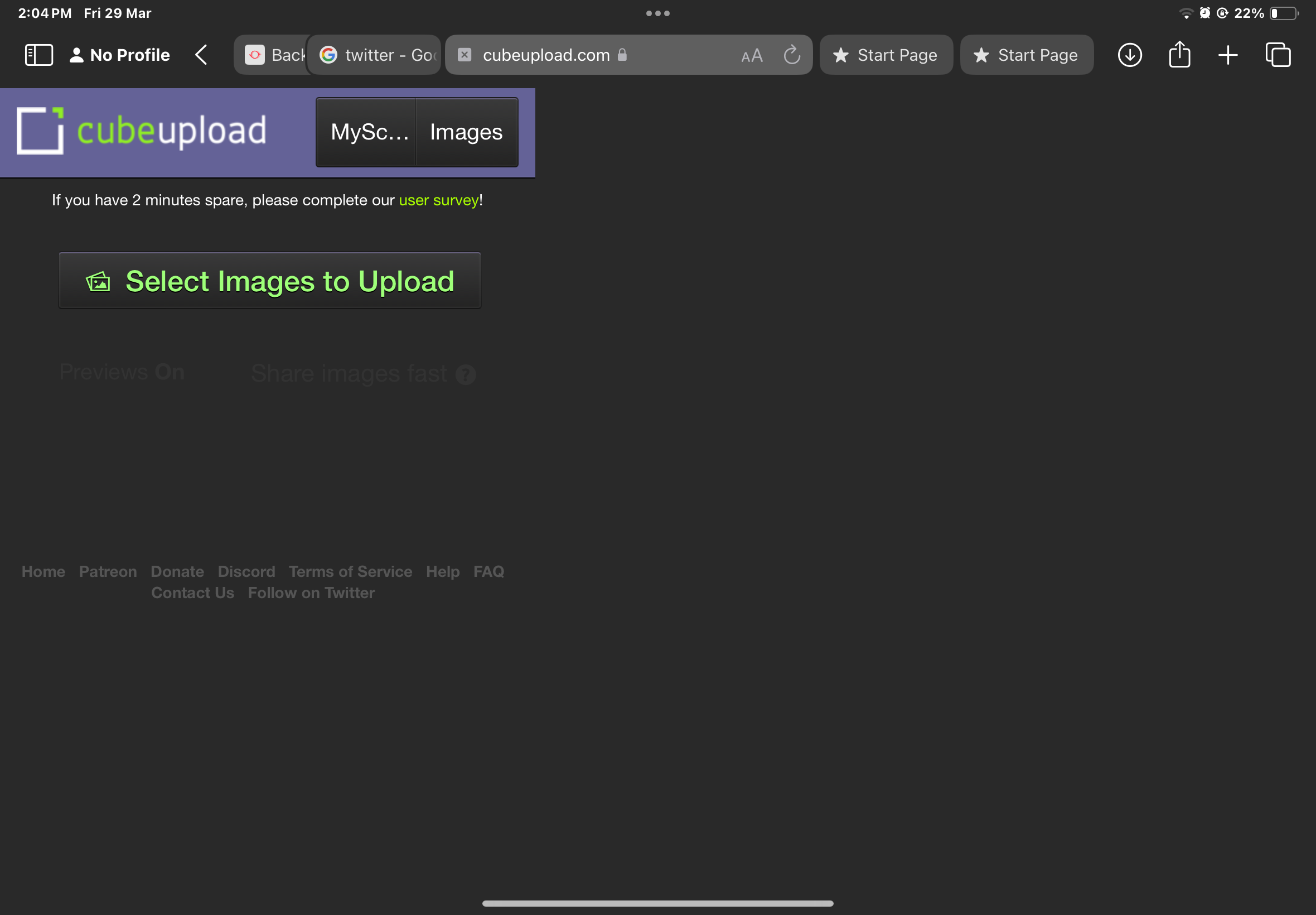Open the Share sheet
The height and width of the screenshot is (915, 1316).
1178,55
